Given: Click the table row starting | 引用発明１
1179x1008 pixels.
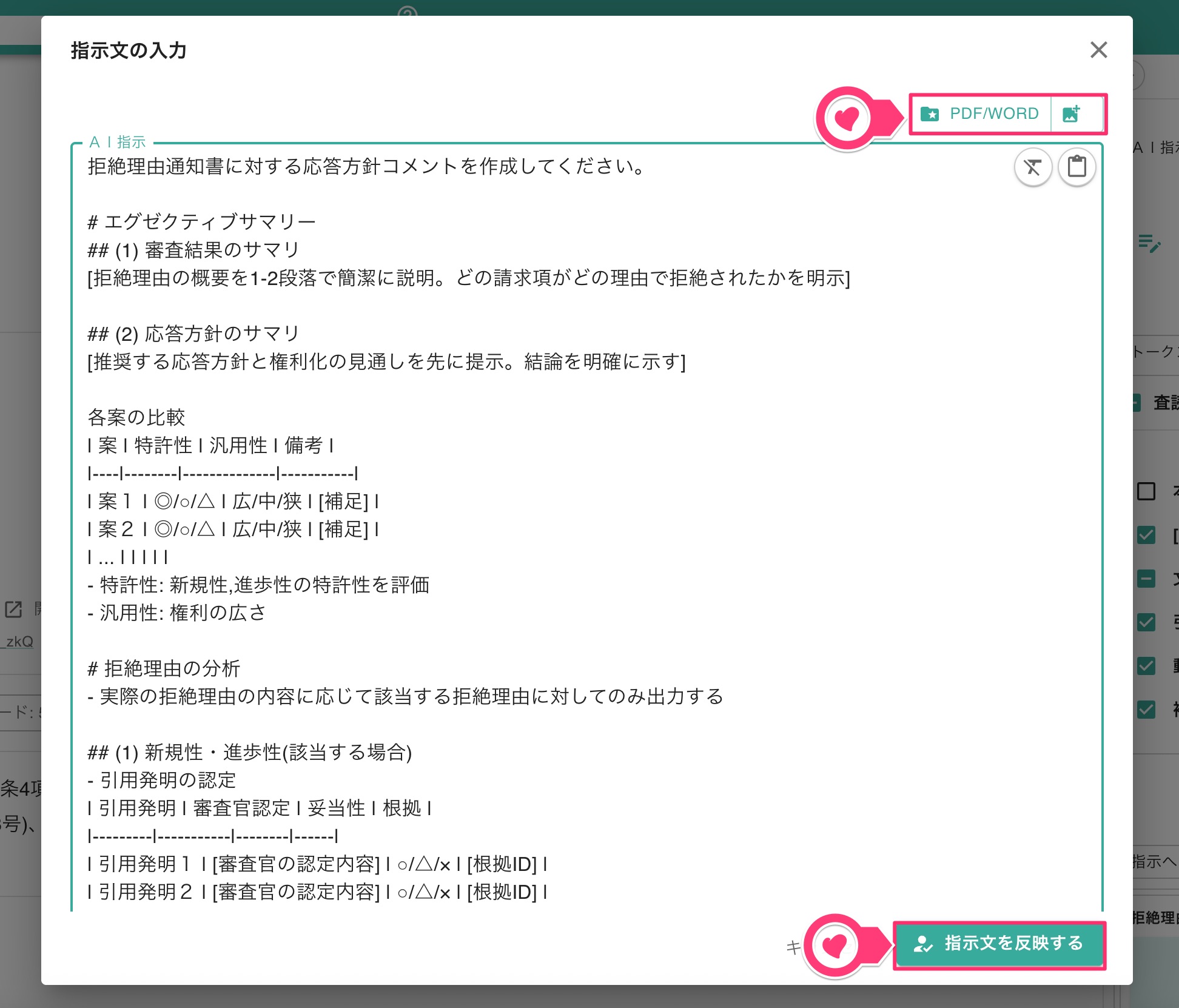Looking at the screenshot, I should (317, 864).
